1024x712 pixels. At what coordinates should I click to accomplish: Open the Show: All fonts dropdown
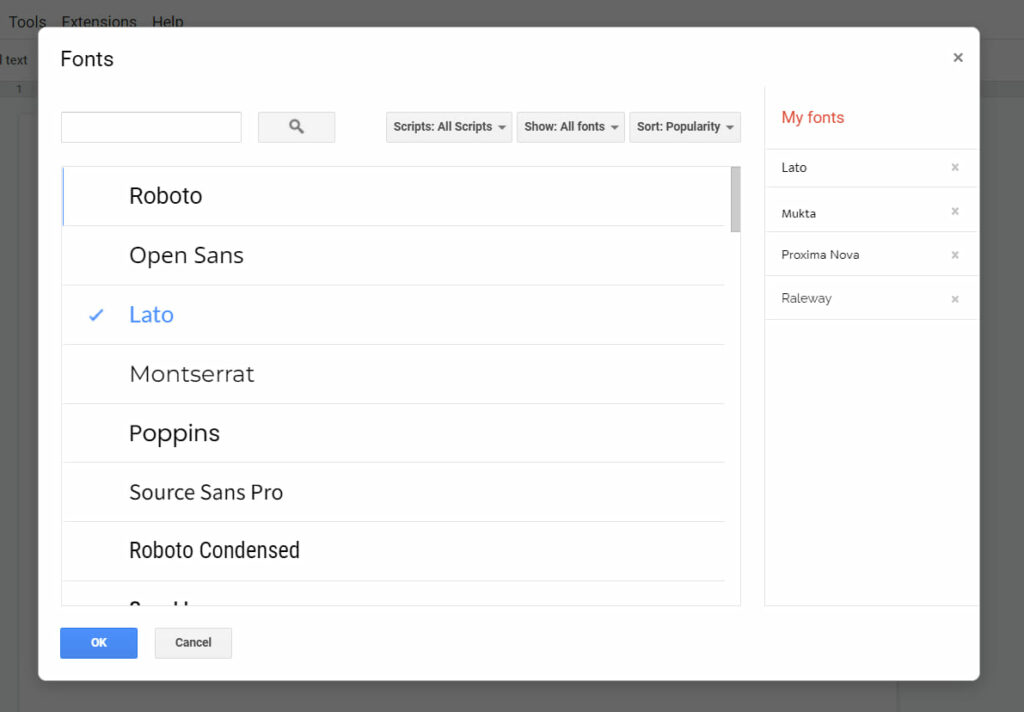(x=571, y=127)
